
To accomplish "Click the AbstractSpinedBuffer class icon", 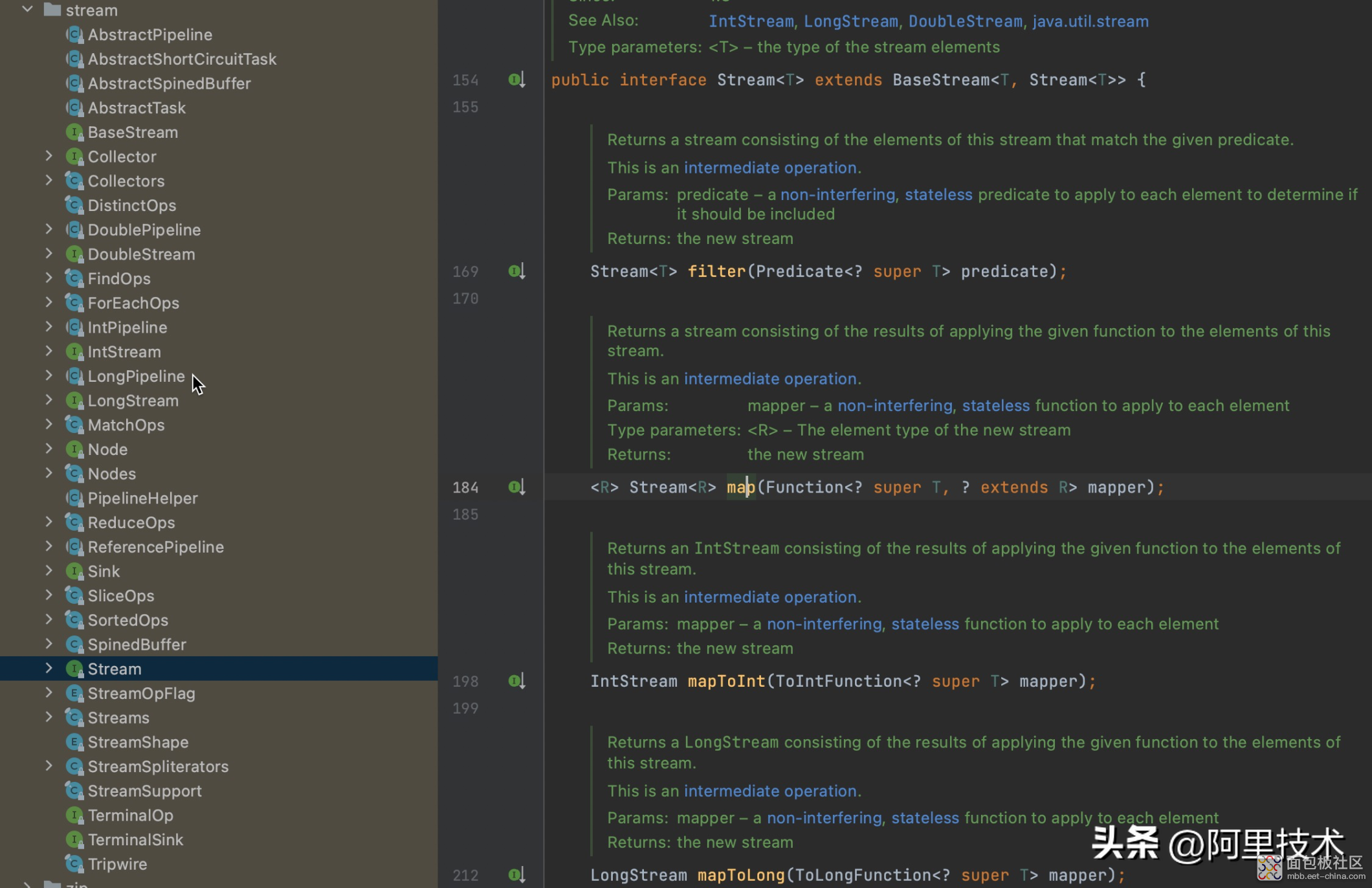I will 75,83.
